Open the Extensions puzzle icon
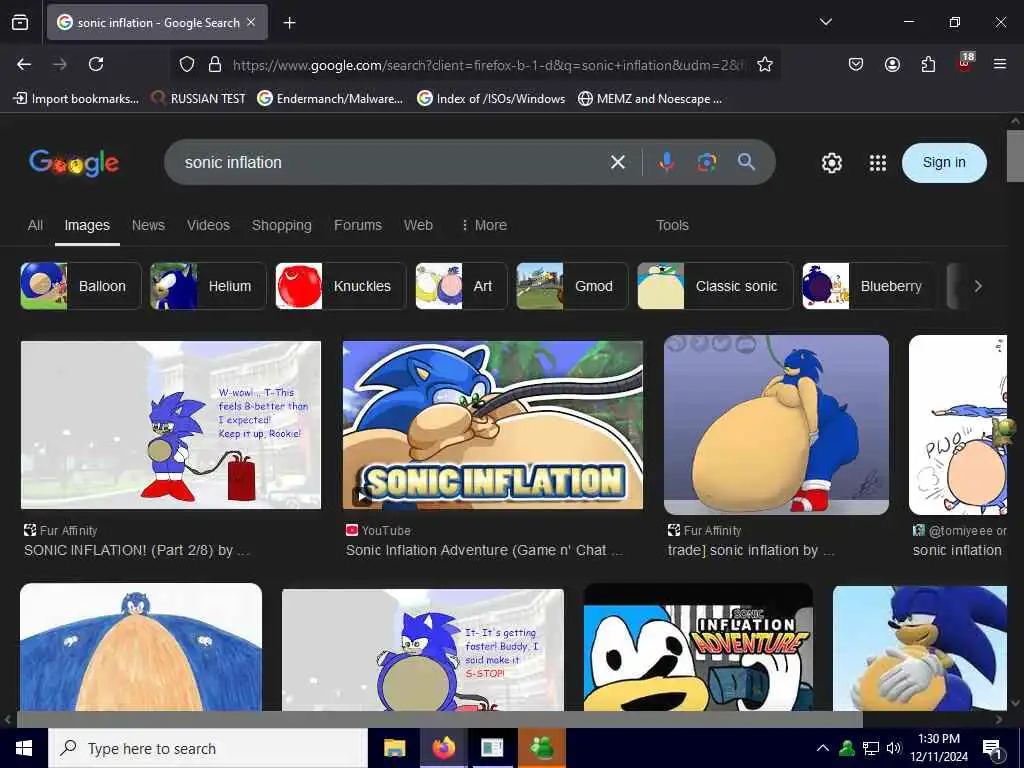The image size is (1024, 768). (928, 64)
